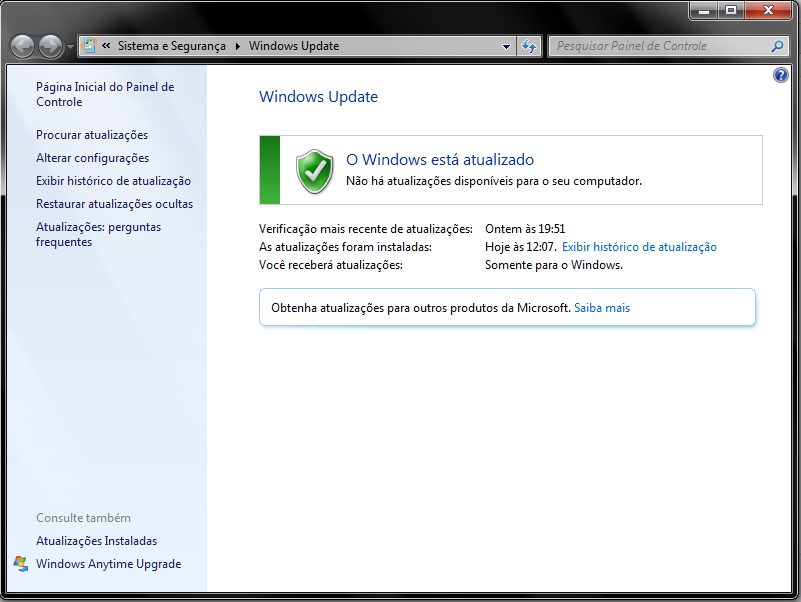Click the Windows flag icon beside Anytime Upgrade

click(x=21, y=564)
